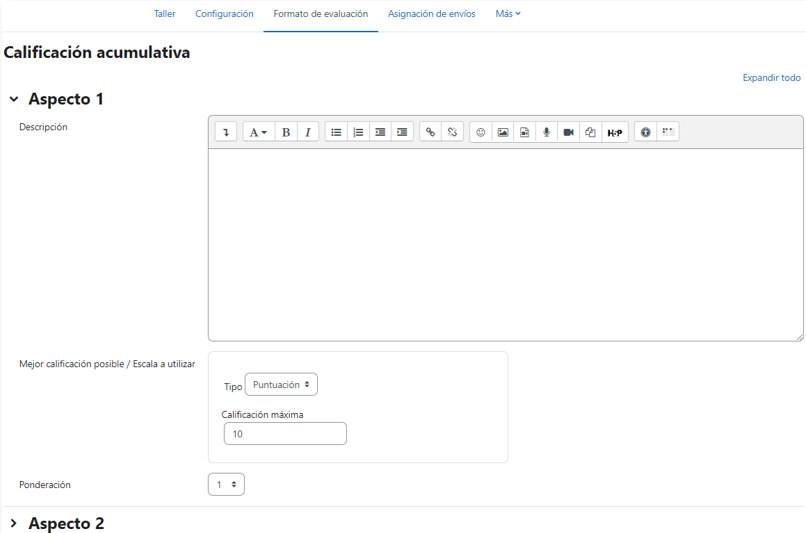The width and height of the screenshot is (806, 533).
Task: Indent the text in editor
Action: tap(402, 132)
